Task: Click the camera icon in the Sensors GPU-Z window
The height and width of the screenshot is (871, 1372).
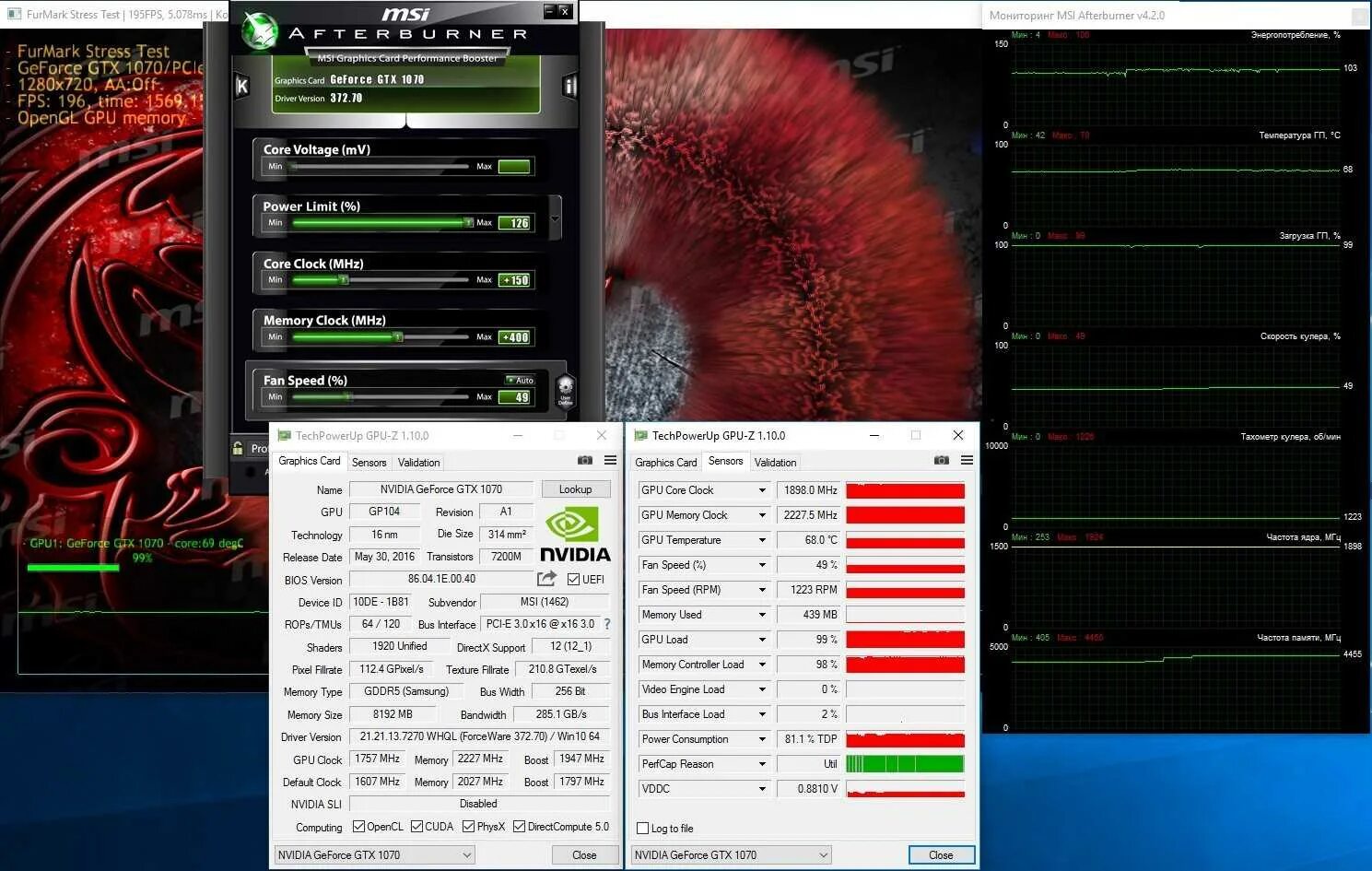Action: (941, 460)
